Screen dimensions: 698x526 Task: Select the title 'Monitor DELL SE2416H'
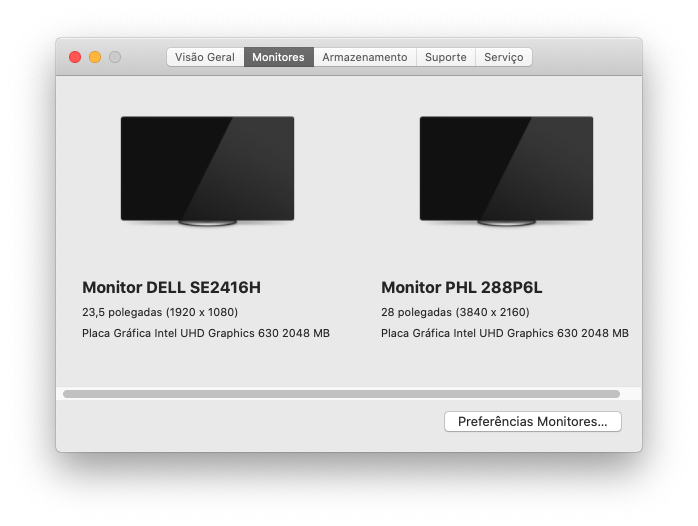(x=171, y=287)
